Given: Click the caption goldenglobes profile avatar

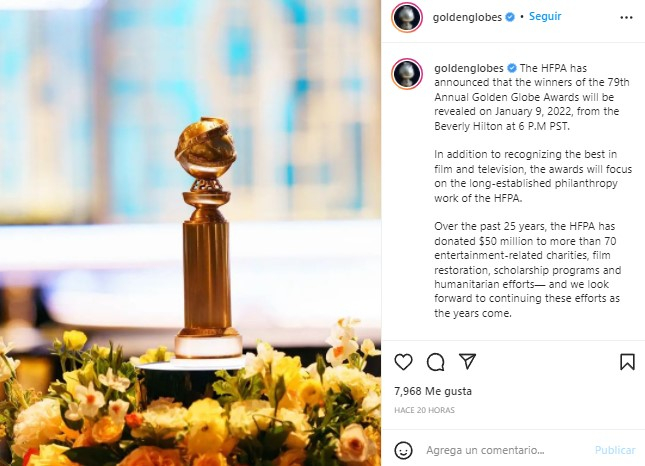Looking at the screenshot, I should click(x=407, y=74).
